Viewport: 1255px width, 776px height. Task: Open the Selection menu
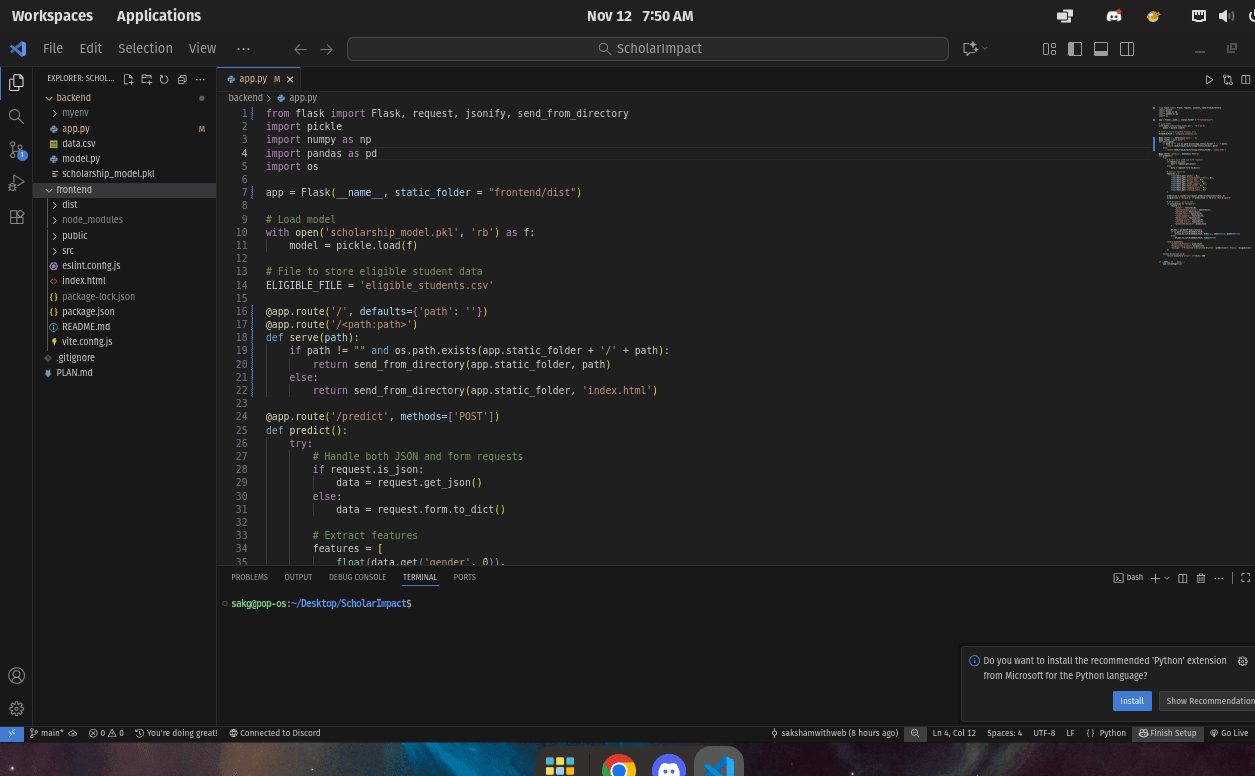click(145, 48)
